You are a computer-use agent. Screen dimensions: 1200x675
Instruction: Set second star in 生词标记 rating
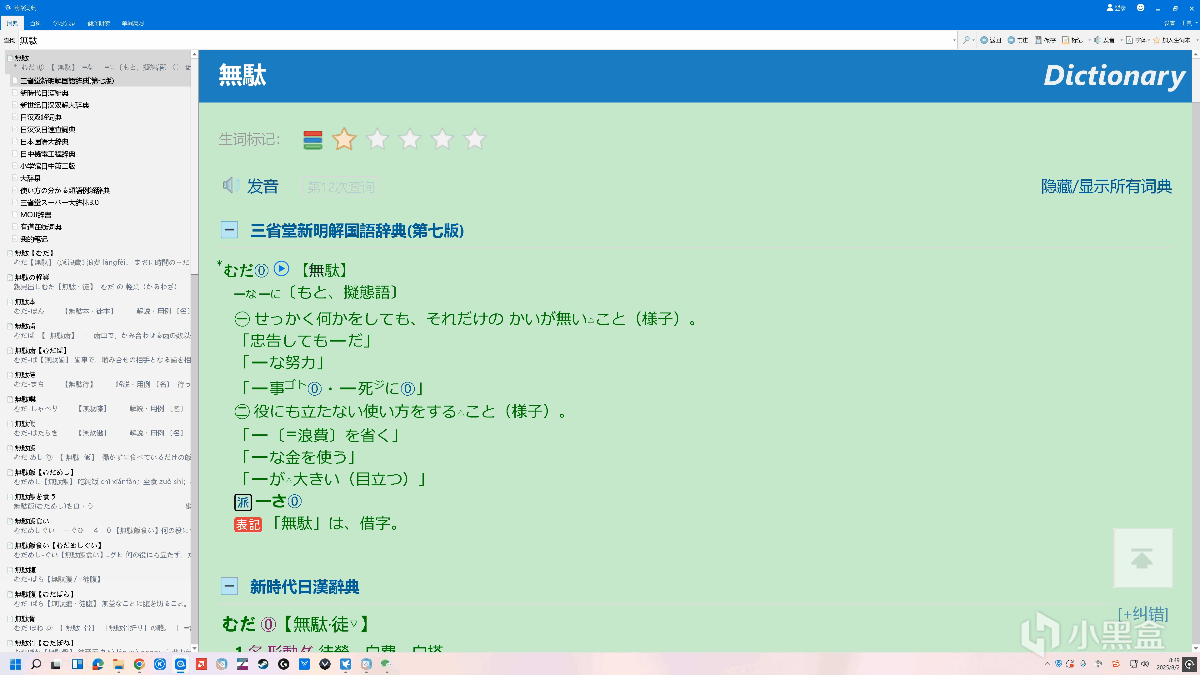click(377, 140)
